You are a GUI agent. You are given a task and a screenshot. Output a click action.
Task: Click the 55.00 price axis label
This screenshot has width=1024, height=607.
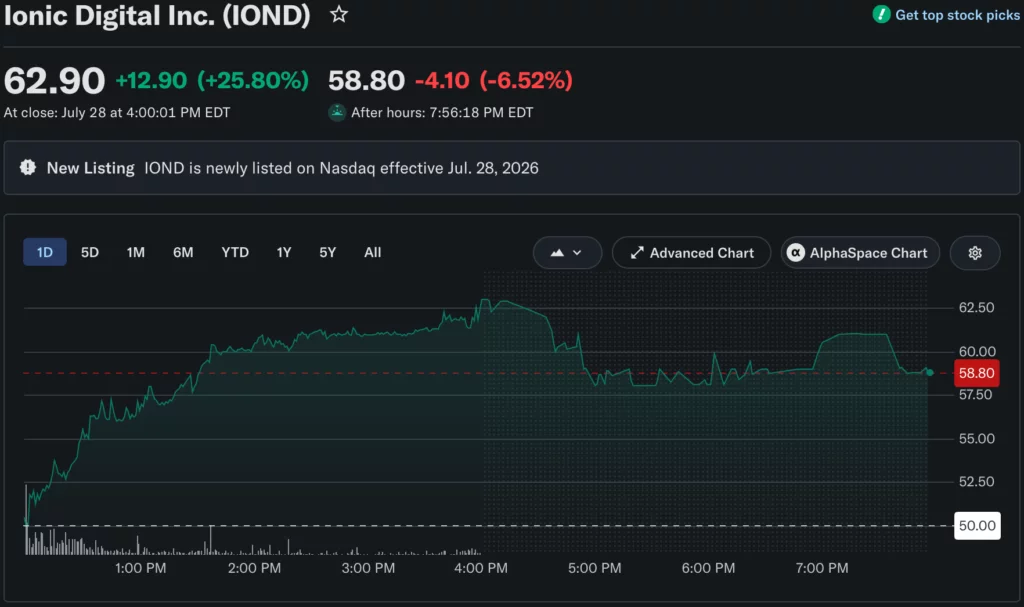[976, 438]
